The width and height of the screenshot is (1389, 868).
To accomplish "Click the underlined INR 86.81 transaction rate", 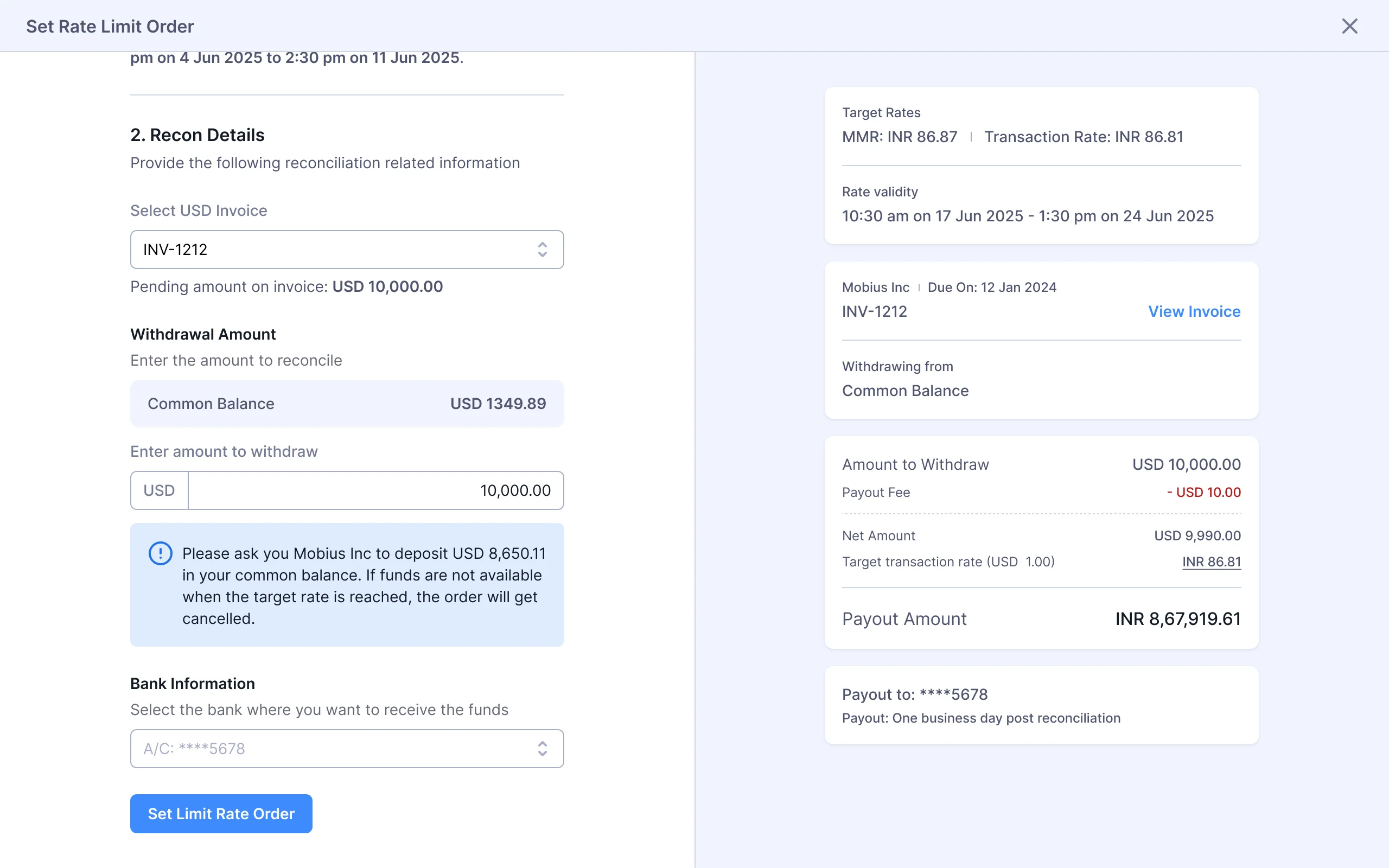I will click(x=1212, y=561).
